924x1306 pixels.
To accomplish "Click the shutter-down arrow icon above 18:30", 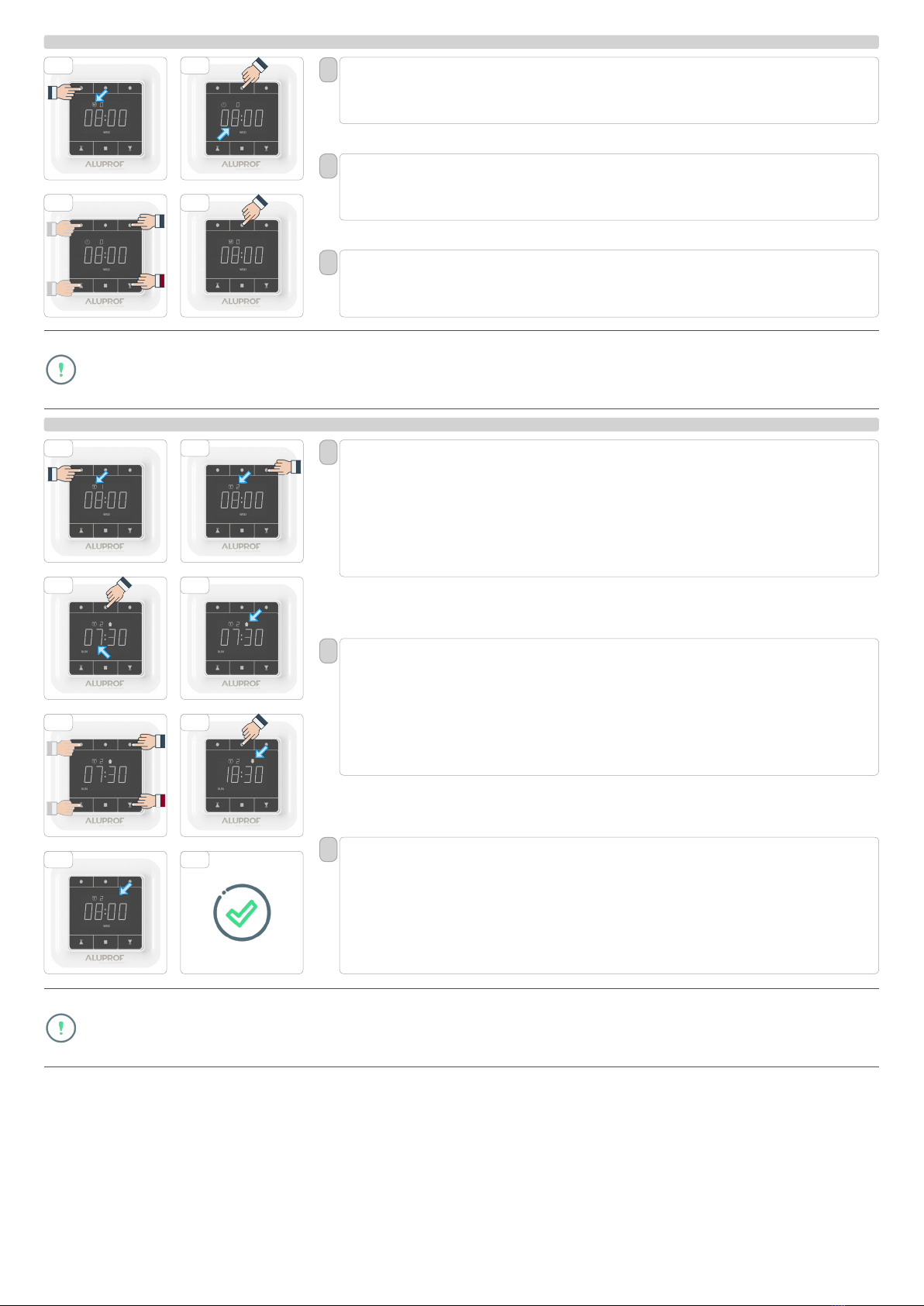I will tap(252, 761).
